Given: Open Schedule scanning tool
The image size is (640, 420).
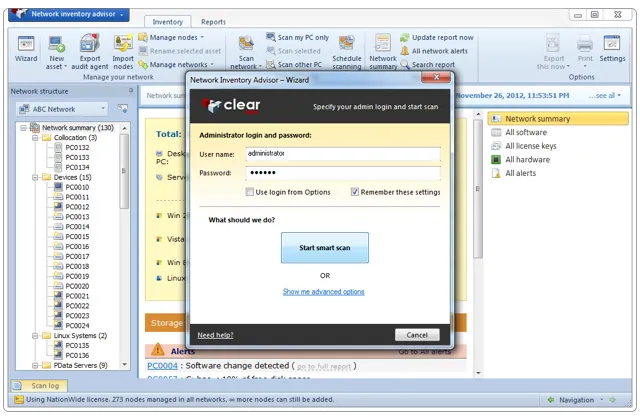Looking at the screenshot, I should coord(347,52).
